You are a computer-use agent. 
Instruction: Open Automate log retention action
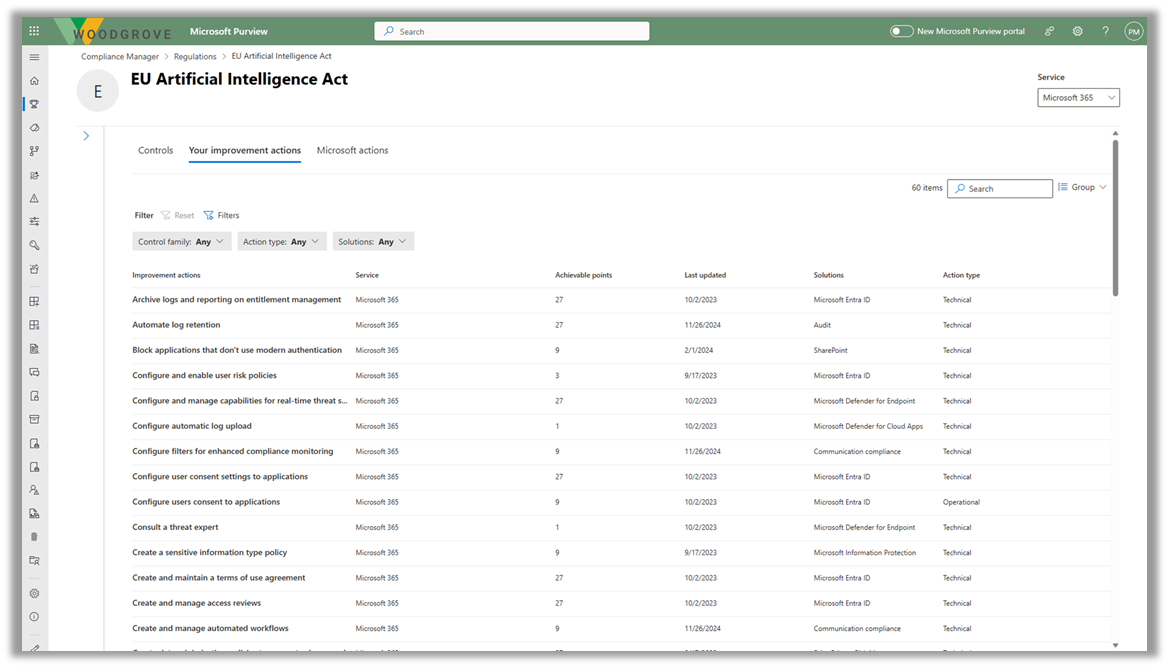pos(176,325)
